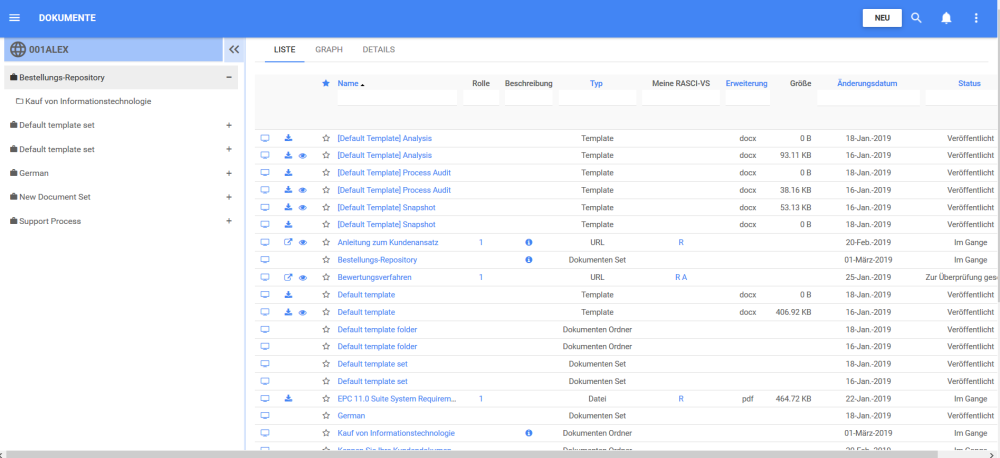Image resolution: width=1000 pixels, height=458 pixels.
Task: Click the filter field under the Name column
Action: coord(397,98)
